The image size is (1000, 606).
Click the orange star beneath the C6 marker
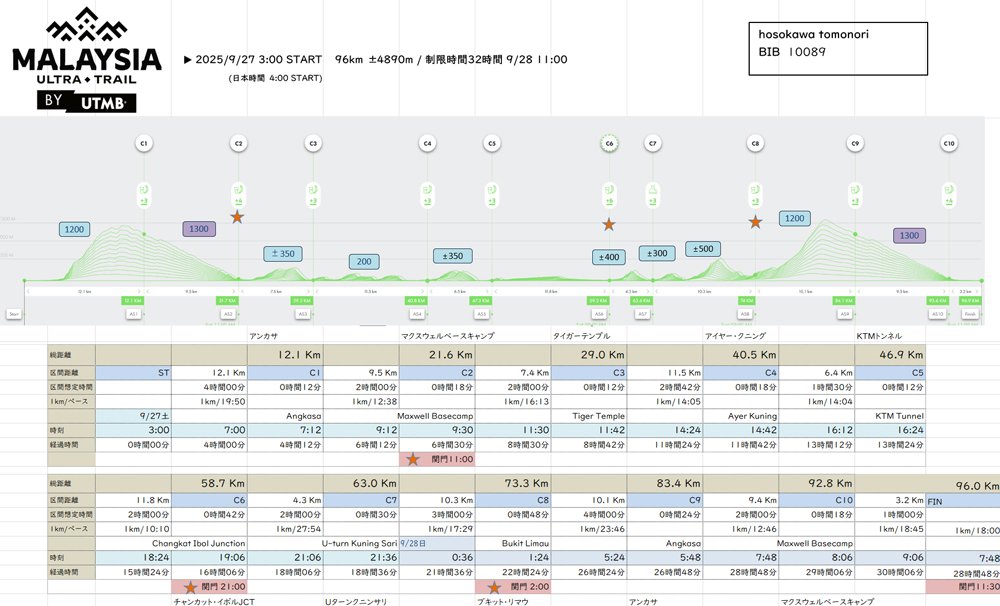(x=608, y=224)
